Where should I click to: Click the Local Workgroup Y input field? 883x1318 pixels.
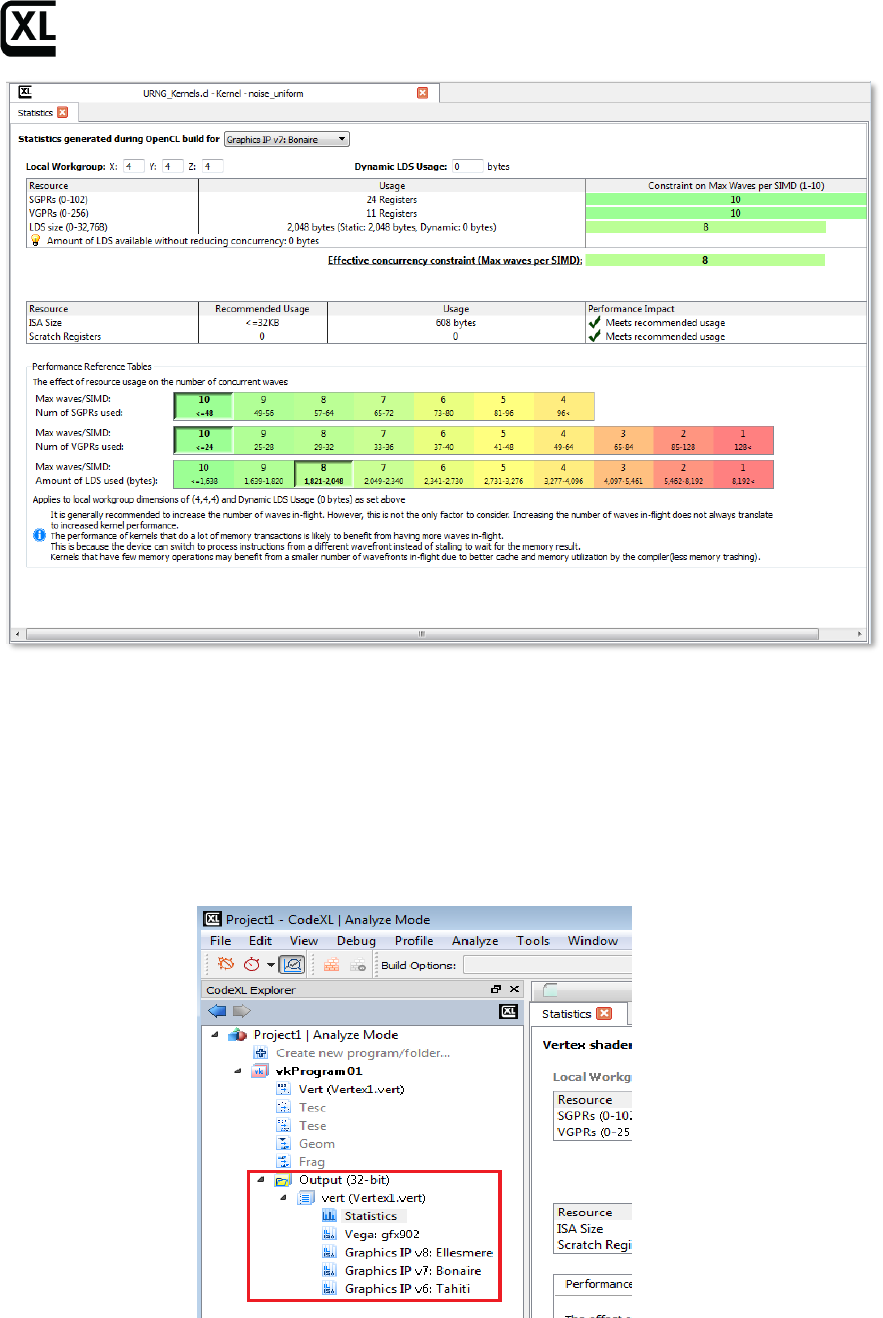[x=173, y=166]
